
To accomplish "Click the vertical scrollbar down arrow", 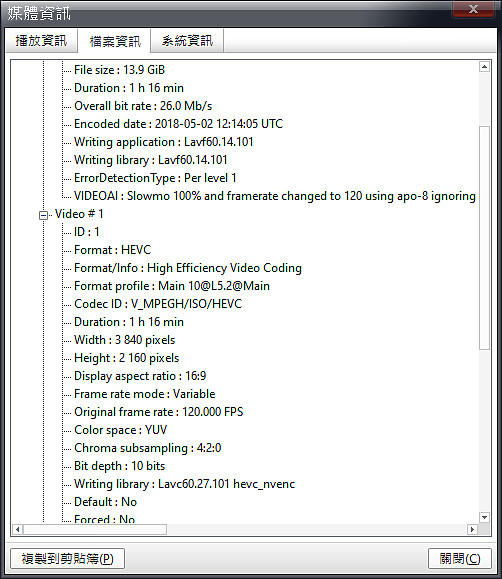I will [x=484, y=517].
